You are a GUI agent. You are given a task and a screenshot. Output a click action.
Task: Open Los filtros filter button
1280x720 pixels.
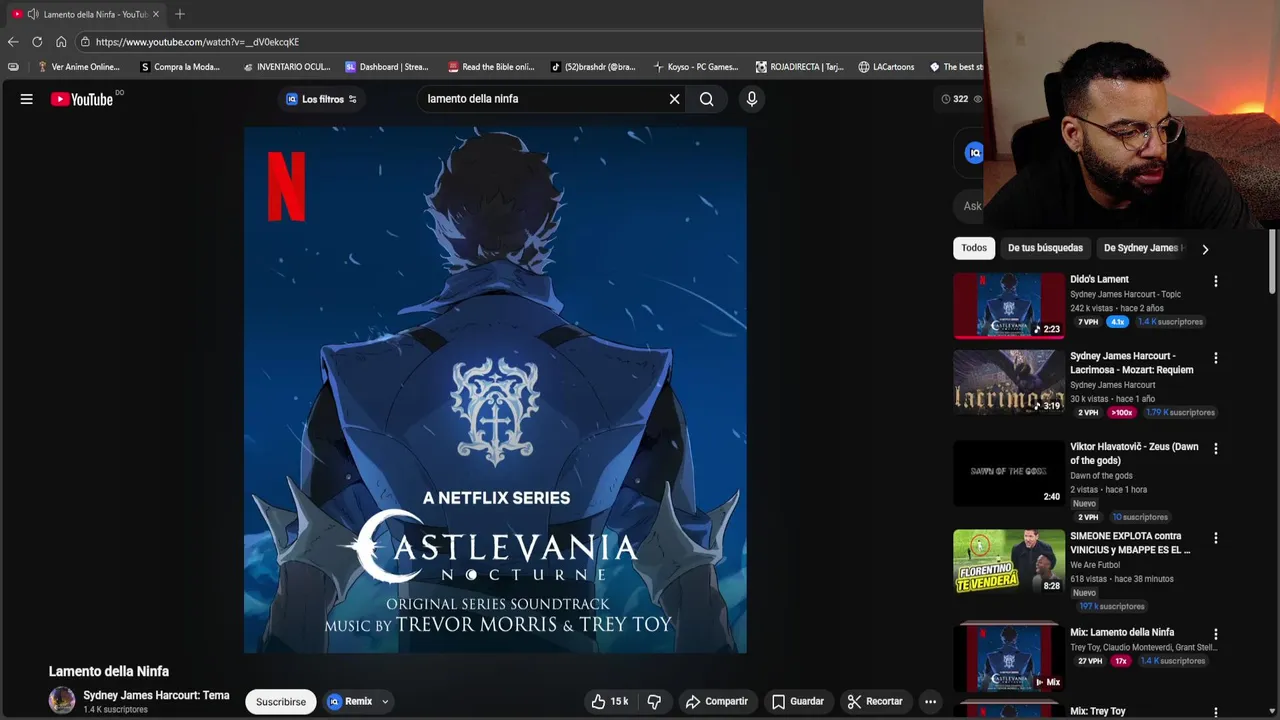[x=321, y=99]
